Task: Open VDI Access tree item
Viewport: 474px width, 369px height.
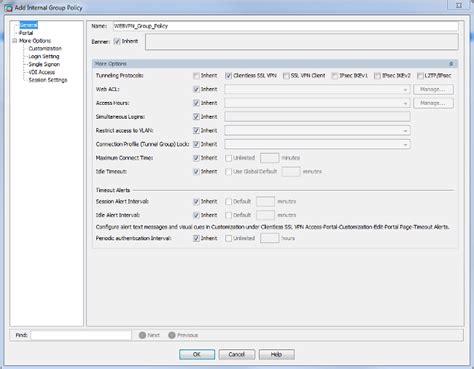Action: pos(42,72)
